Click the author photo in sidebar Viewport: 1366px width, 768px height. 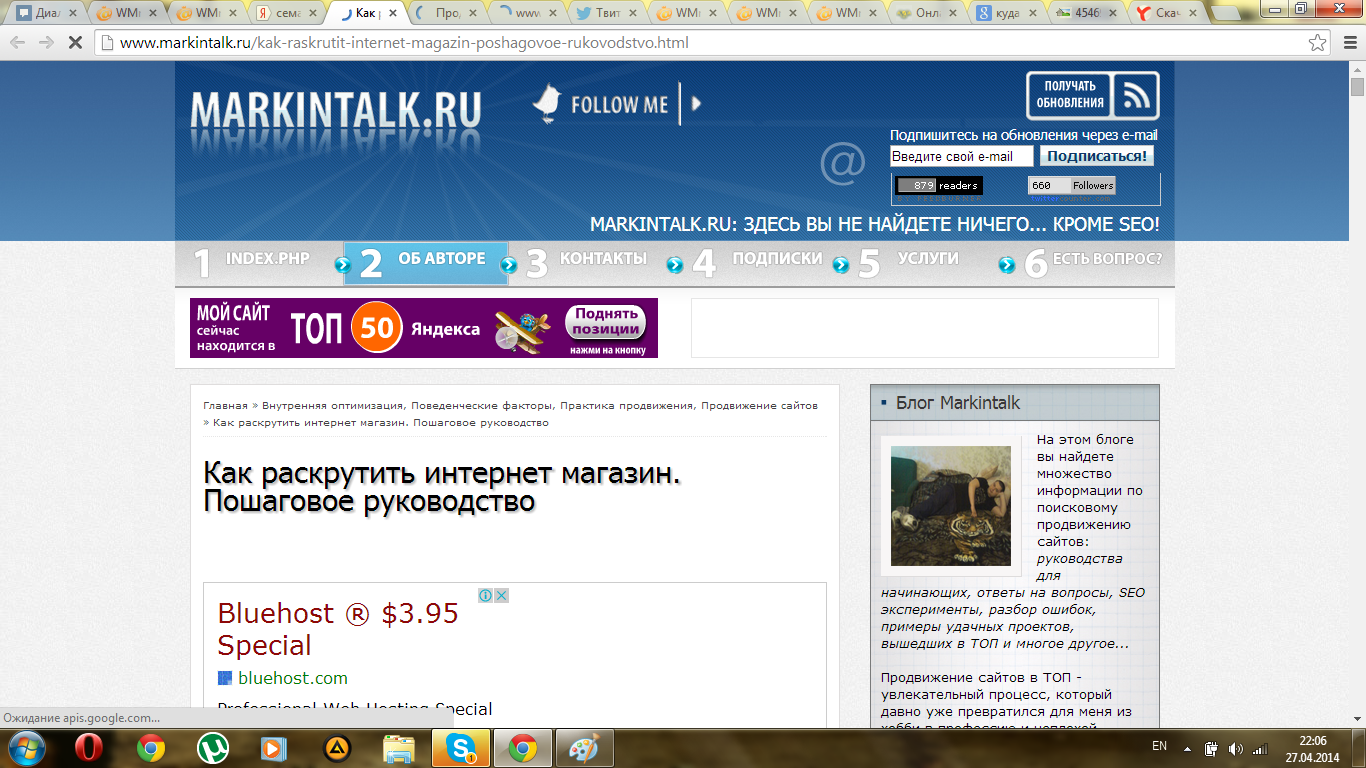tap(951, 506)
